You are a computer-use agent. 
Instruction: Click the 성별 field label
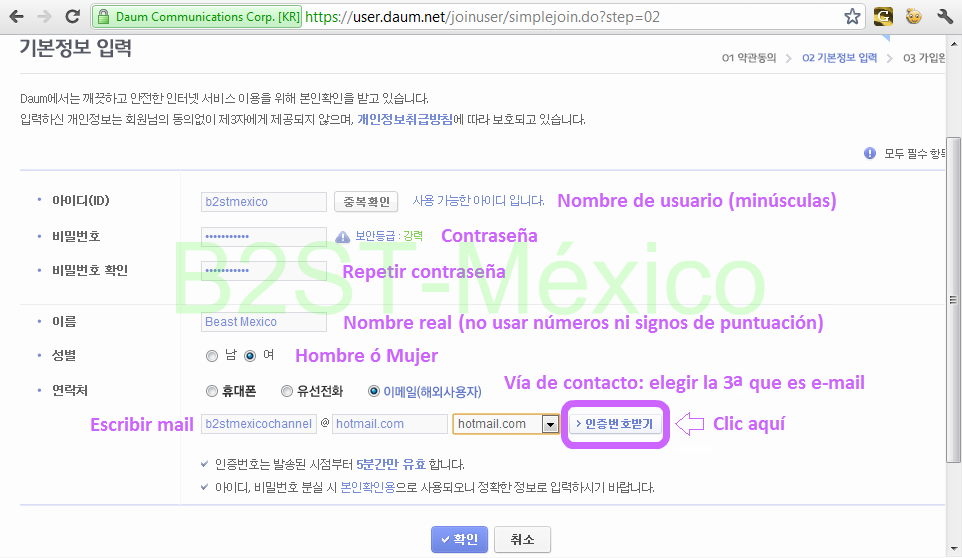point(64,356)
